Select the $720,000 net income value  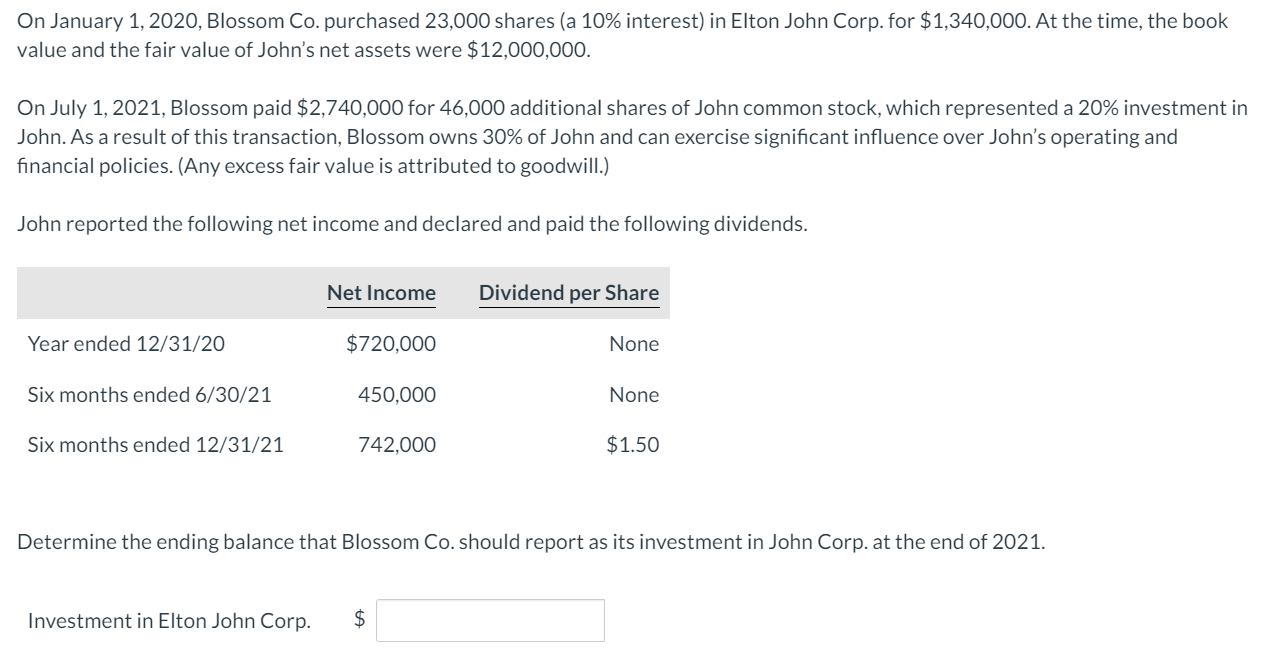click(390, 343)
